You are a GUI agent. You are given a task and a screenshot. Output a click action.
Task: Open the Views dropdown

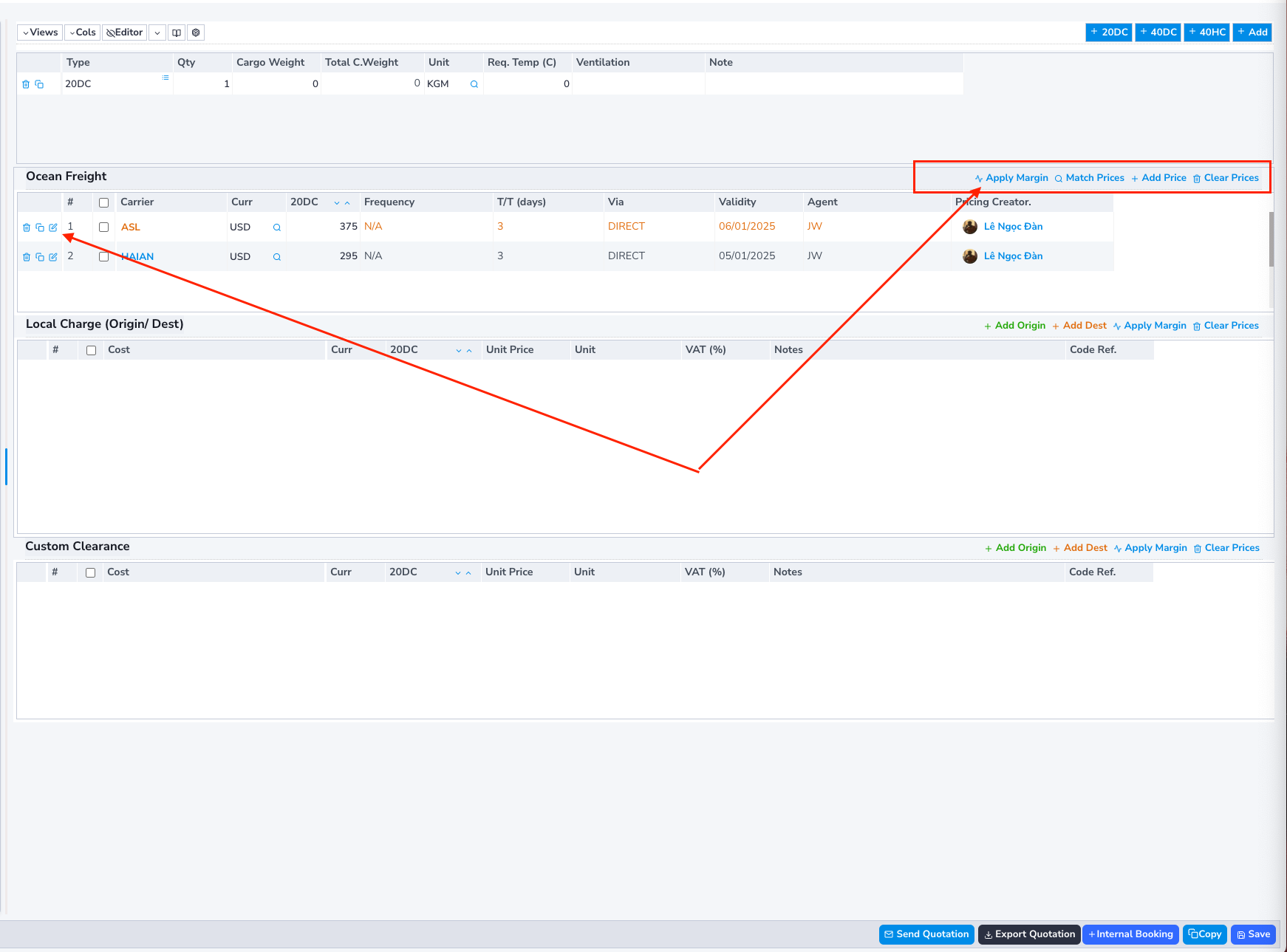38,32
